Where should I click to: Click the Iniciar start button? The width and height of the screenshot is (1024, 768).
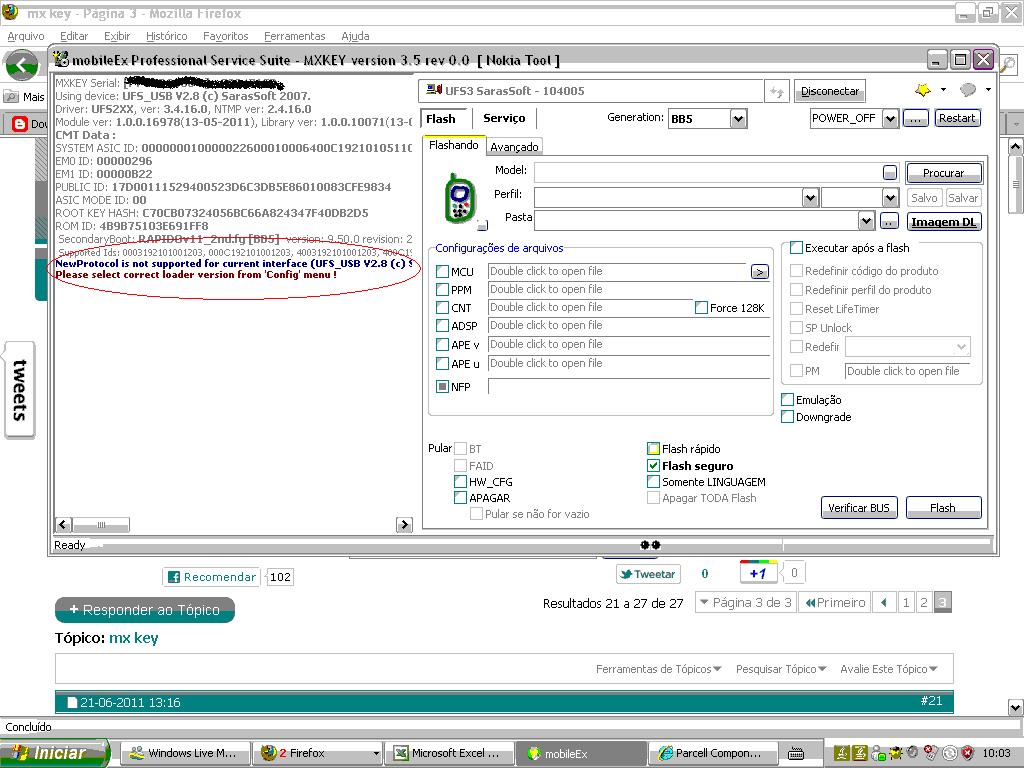(x=55, y=753)
